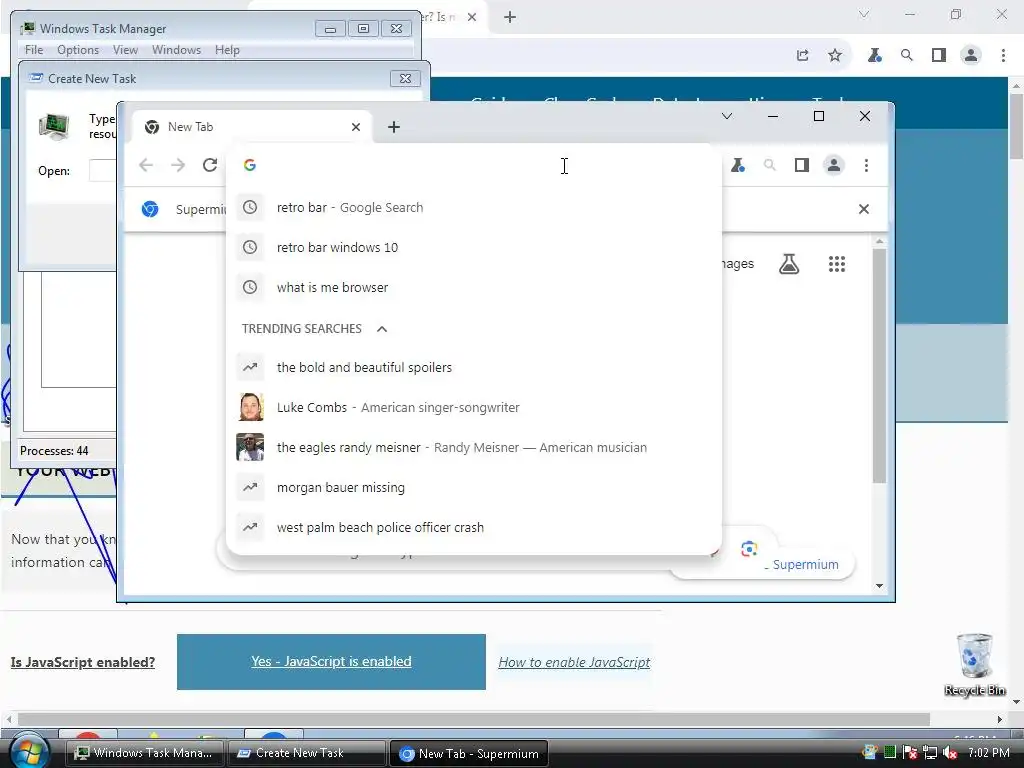Click the muted volume tray icon
Viewport: 1024px width, 768px height.
pos(950,753)
